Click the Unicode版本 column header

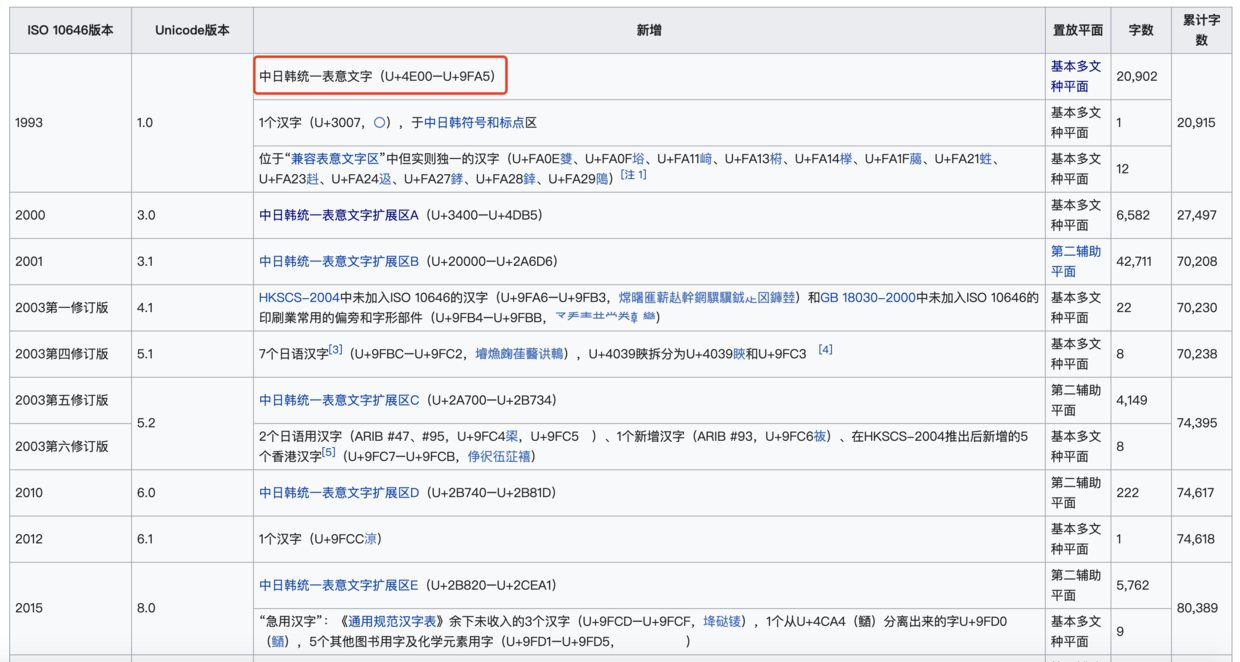coord(192,30)
